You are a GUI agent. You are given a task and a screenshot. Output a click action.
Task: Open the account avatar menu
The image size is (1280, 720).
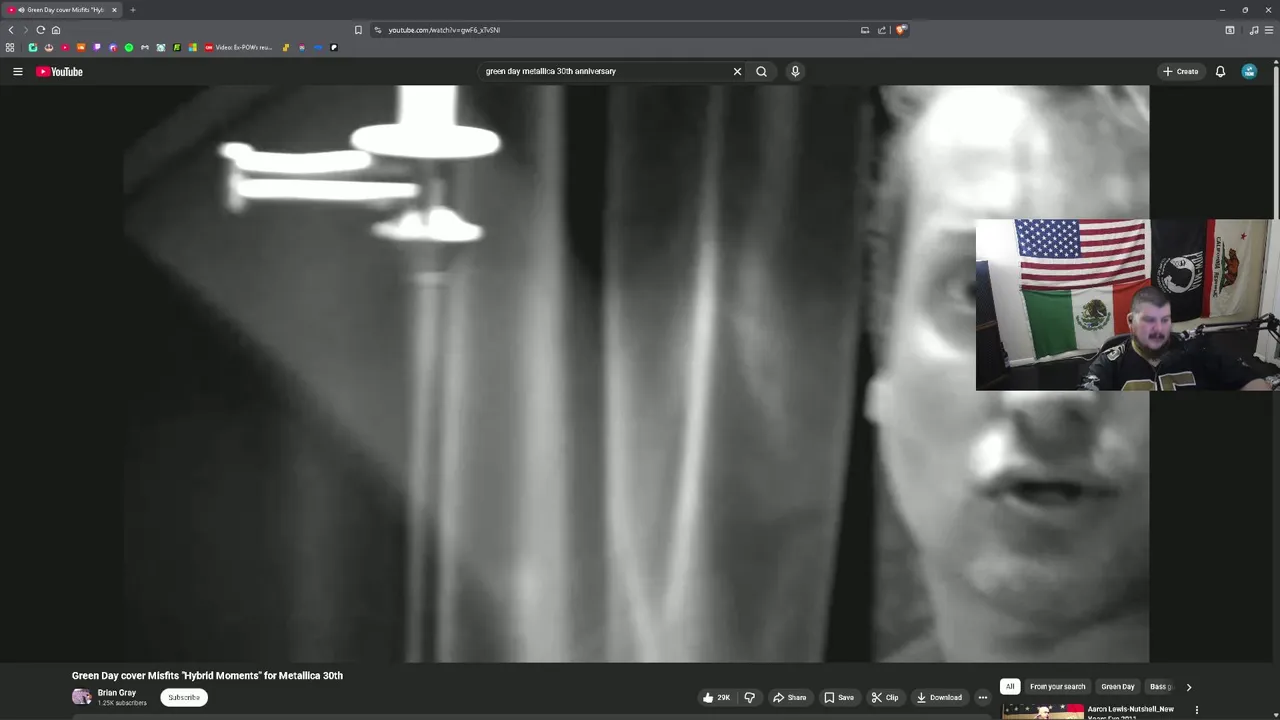1249,71
